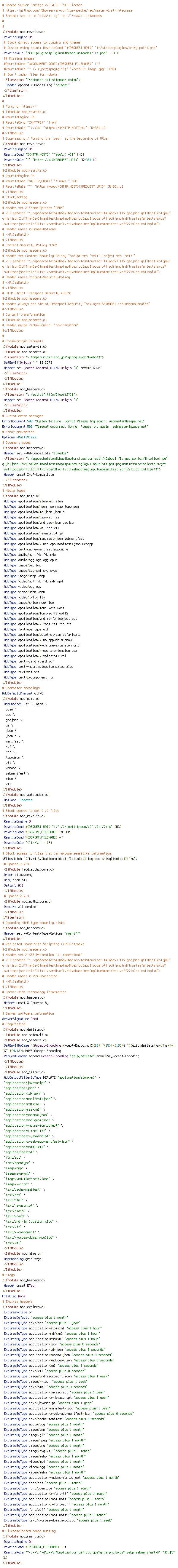Click the "ErrorDocument 500" line
Viewport: 178px width, 1568px height.
[73, 421]
